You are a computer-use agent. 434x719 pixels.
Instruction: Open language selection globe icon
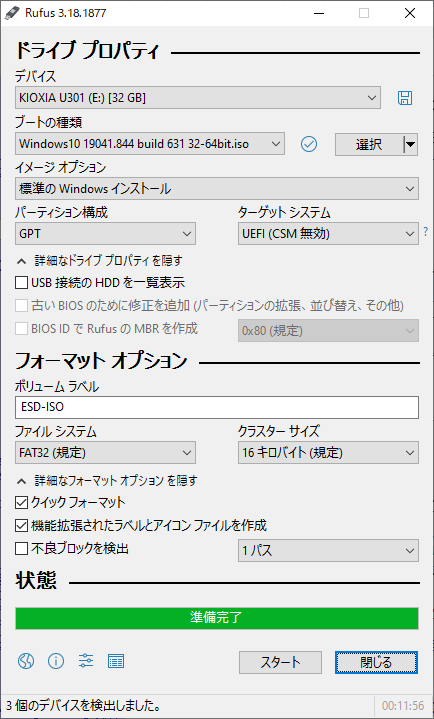[x=26, y=661]
